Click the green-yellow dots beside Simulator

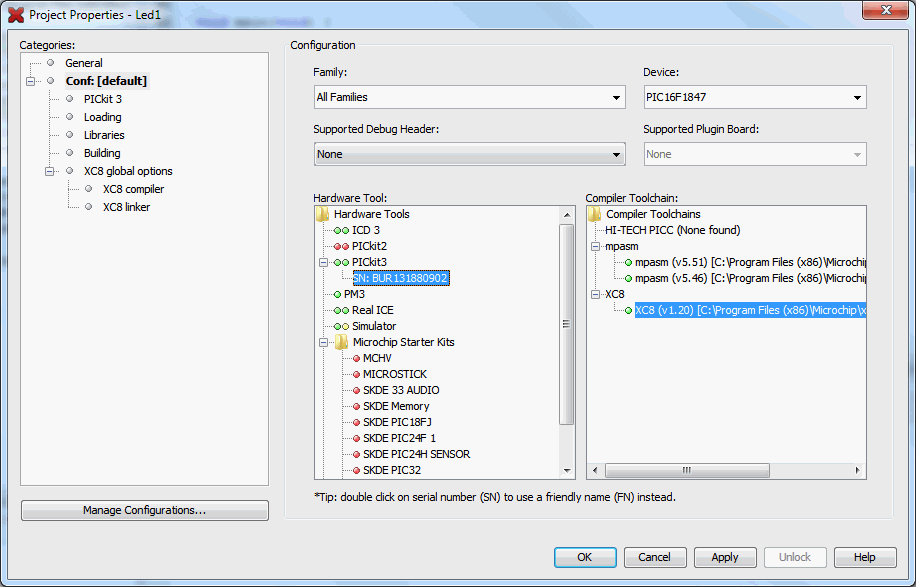point(341,327)
